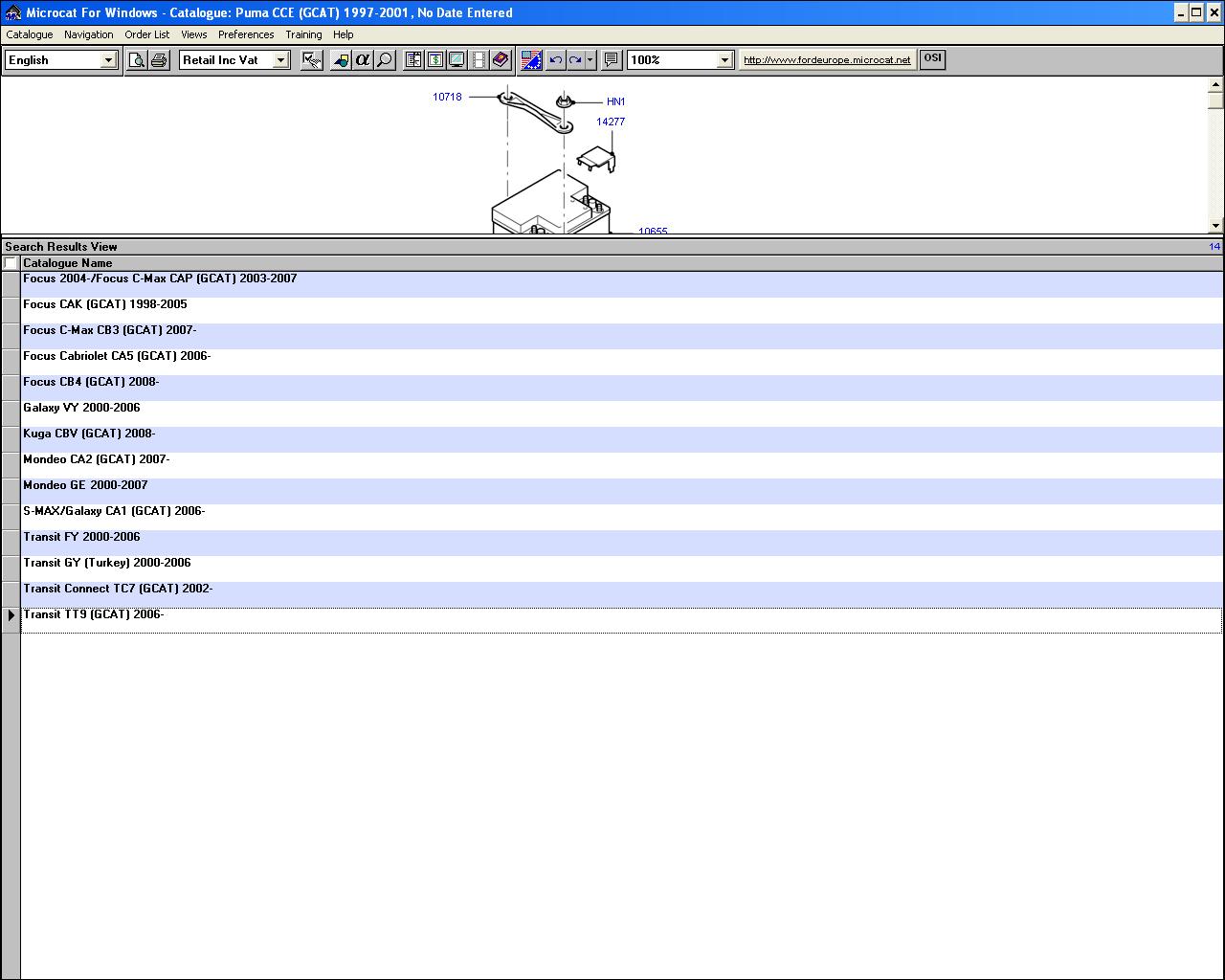Click the book icon in toolbar
This screenshot has width=1225, height=980.
[501, 60]
